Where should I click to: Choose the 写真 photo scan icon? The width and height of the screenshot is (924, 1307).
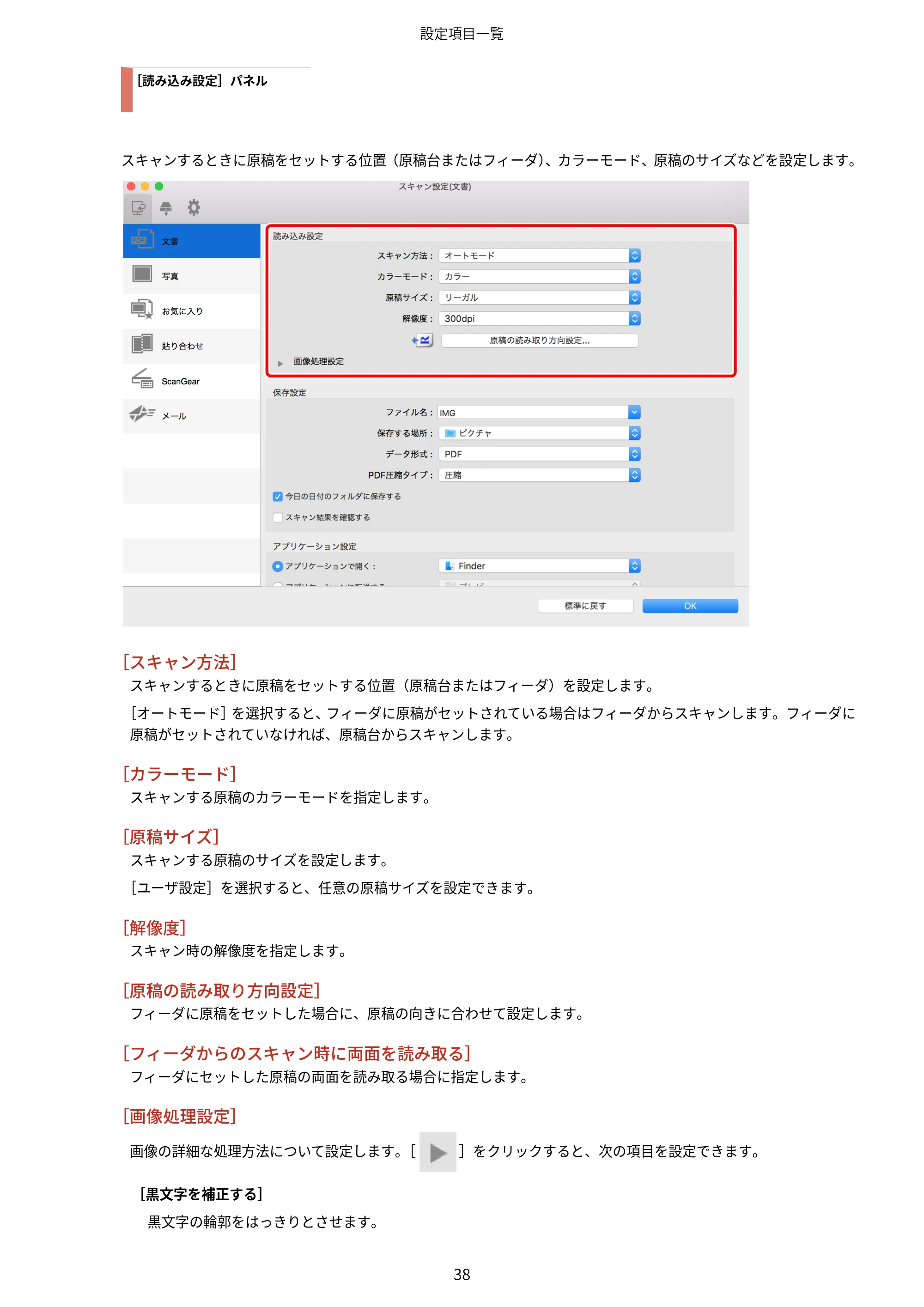[142, 274]
